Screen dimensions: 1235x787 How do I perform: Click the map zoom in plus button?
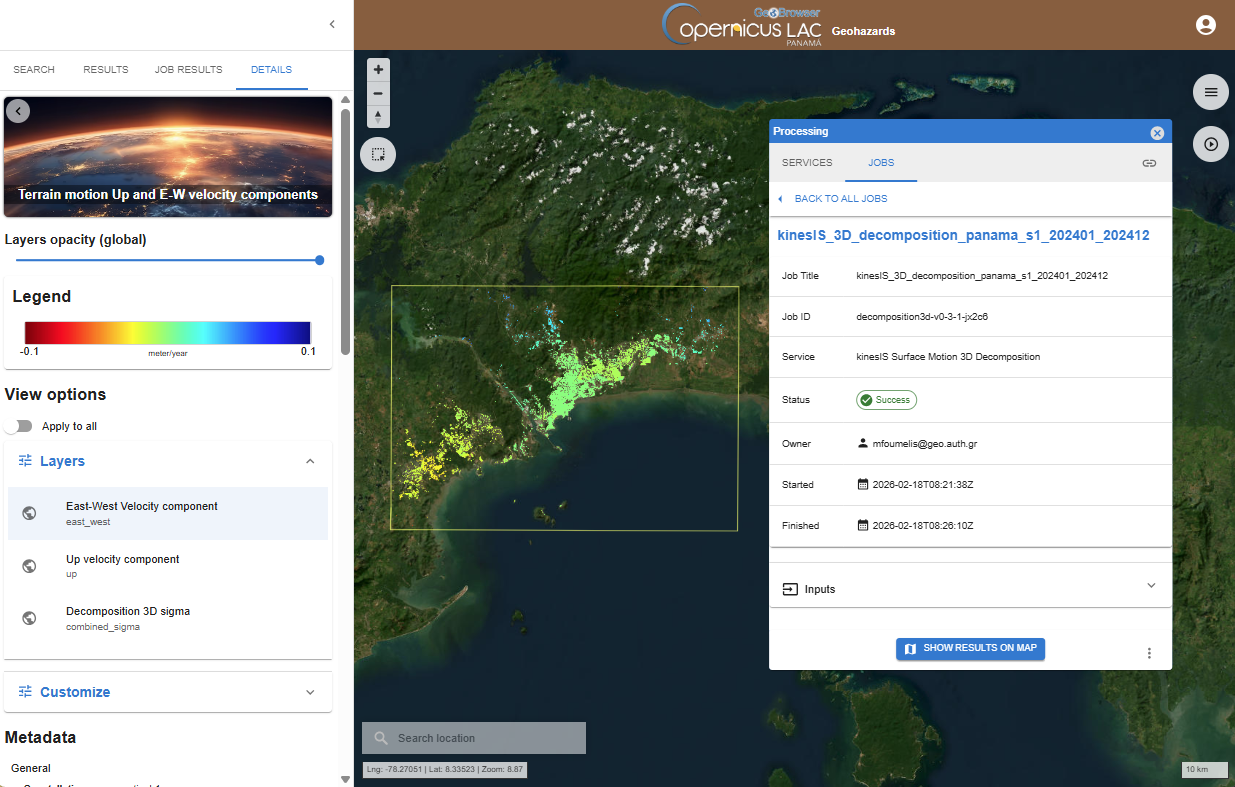click(x=378, y=70)
